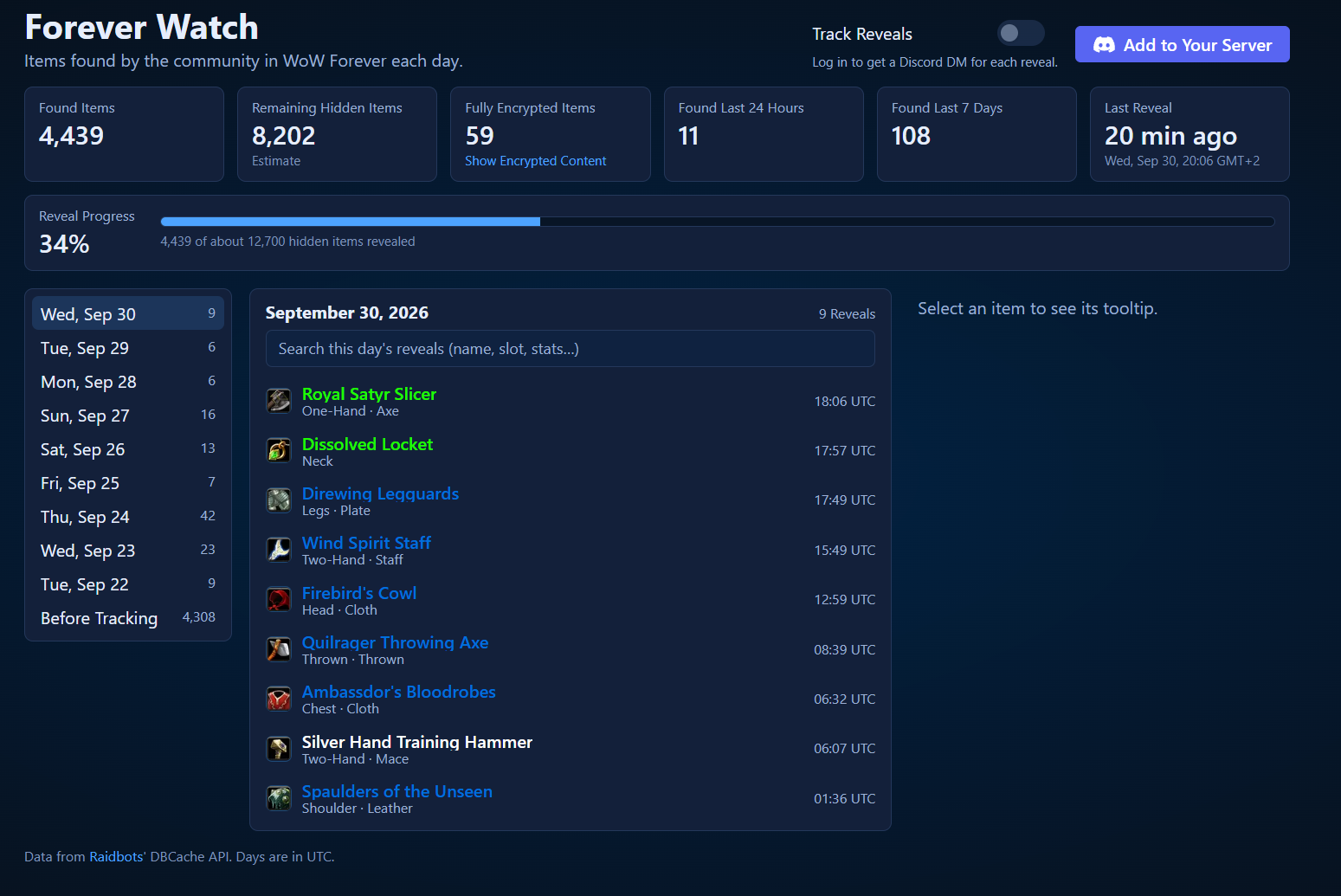This screenshot has width=1341, height=896.
Task: Click the Silver Hand Training Hammer icon
Action: pos(279,749)
